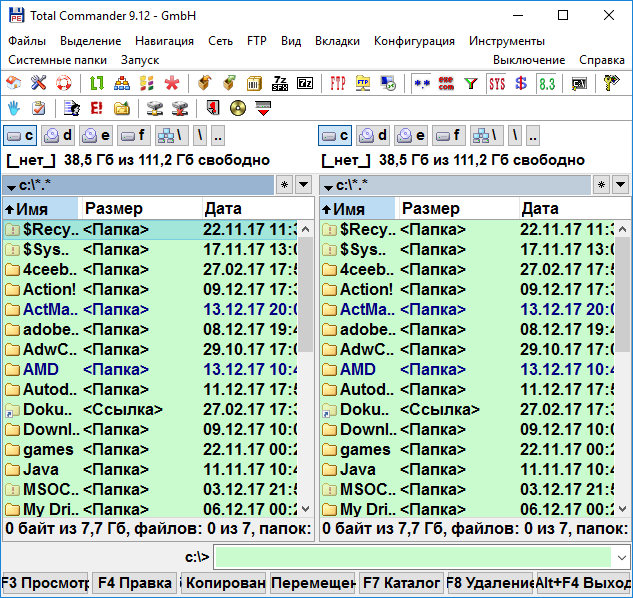The image size is (633, 598).
Task: Click the red asterisk toolbar icon
Action: click(172, 83)
